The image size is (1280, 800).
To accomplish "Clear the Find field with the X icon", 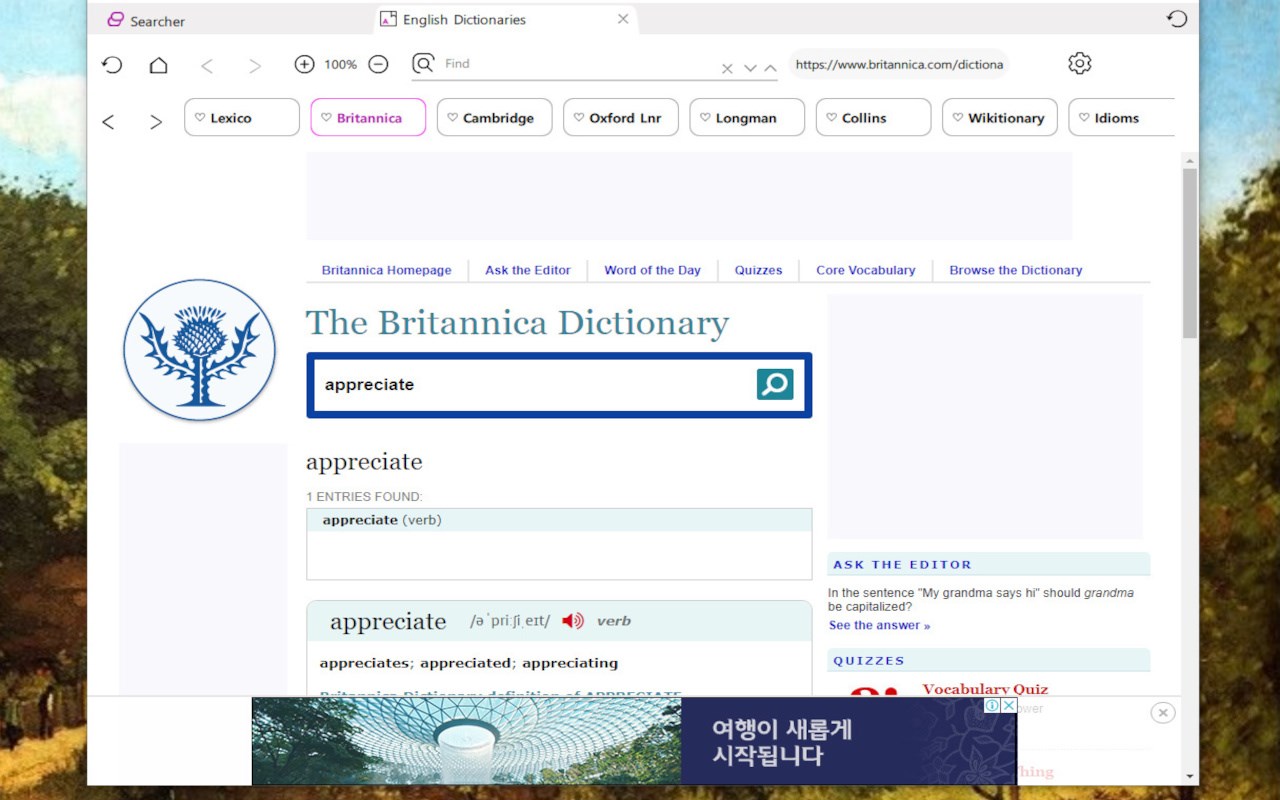I will coord(727,69).
